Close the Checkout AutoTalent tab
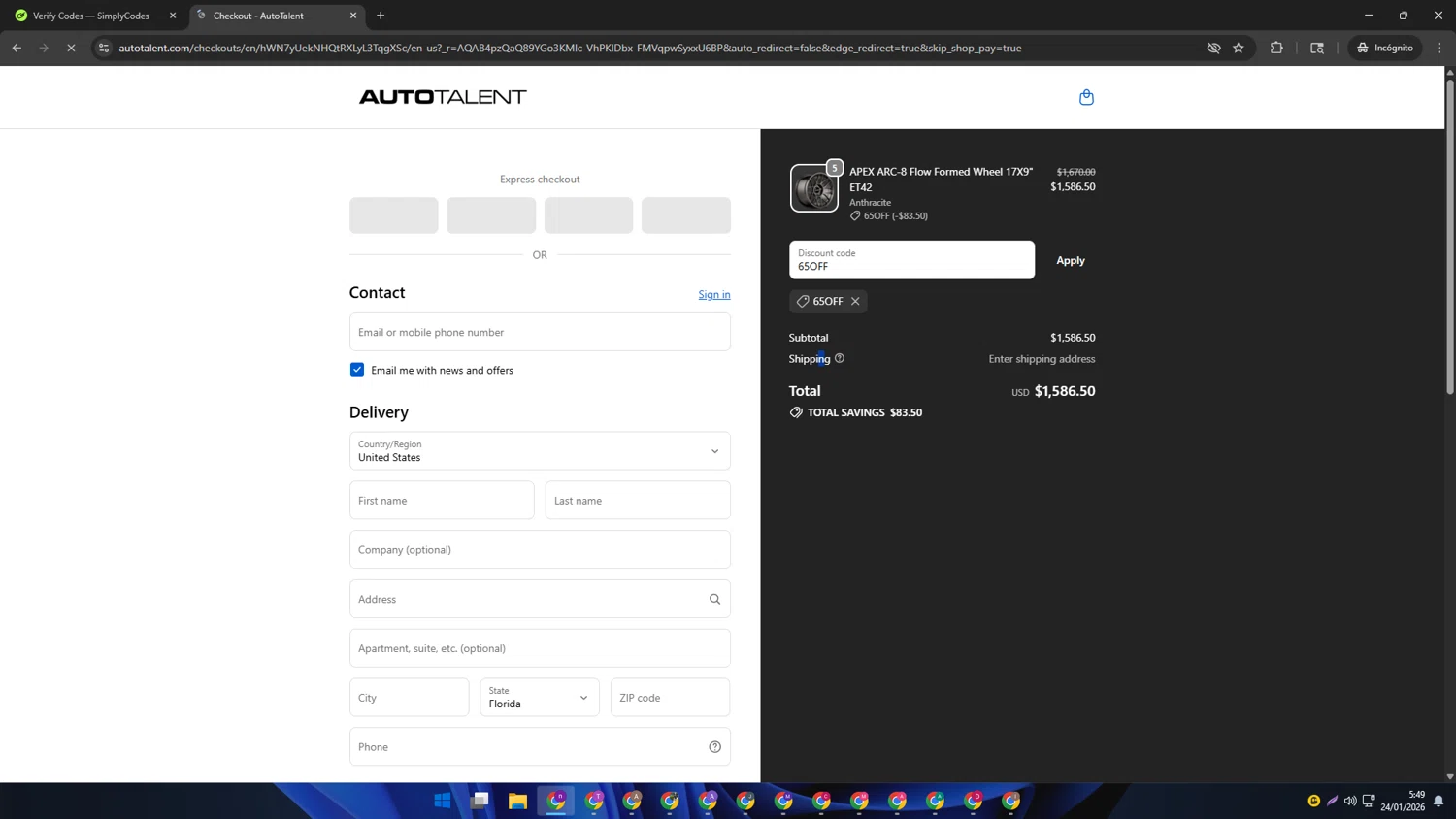This screenshot has width=1456, height=819. coord(353,16)
